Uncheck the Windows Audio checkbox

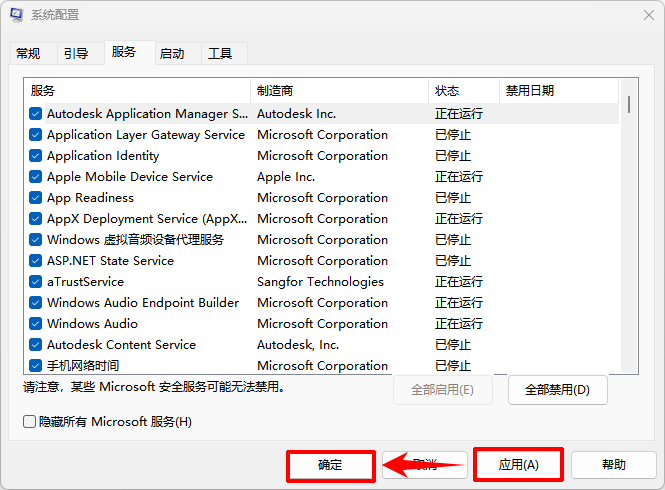36,324
